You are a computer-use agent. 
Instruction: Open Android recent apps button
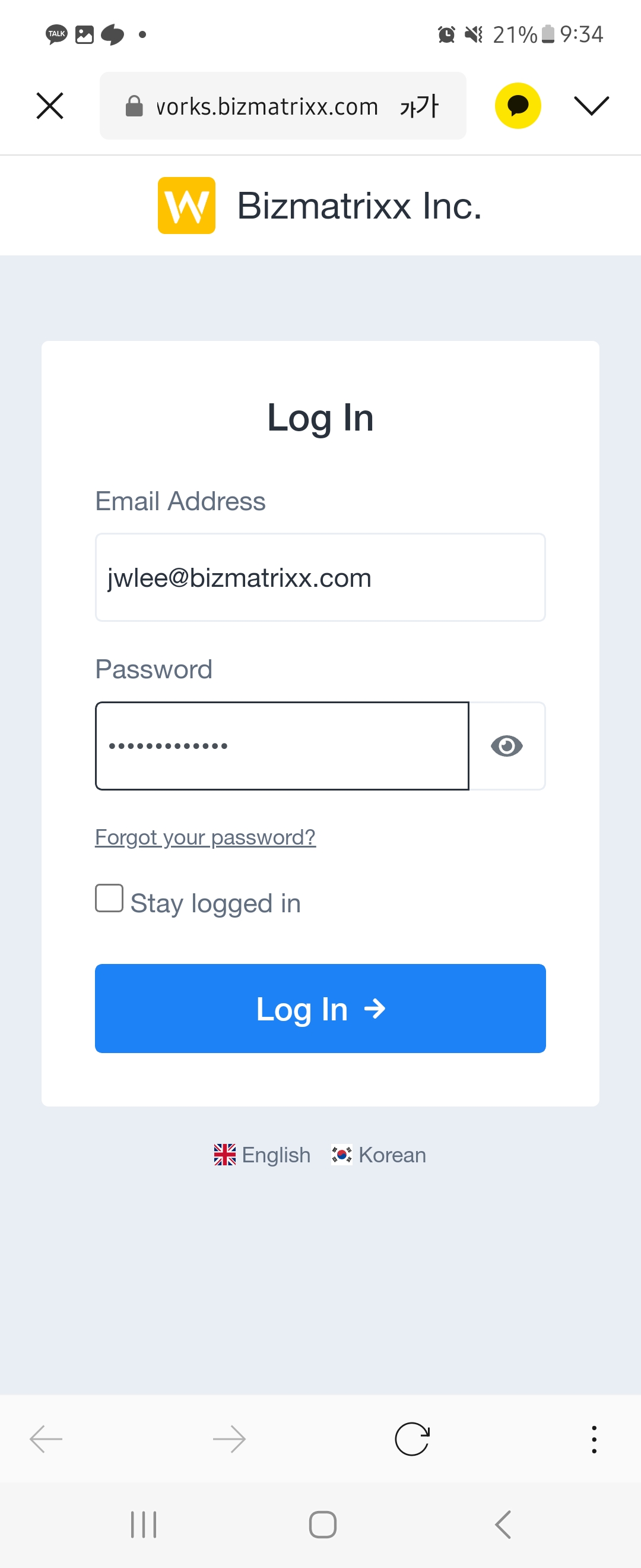144,1524
